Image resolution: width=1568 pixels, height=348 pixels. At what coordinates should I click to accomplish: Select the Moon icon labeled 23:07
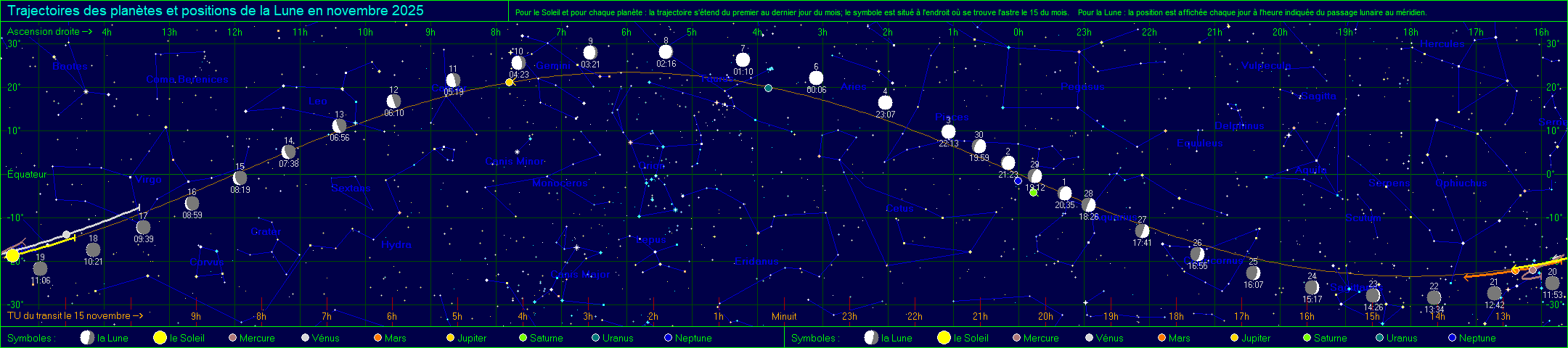885,102
